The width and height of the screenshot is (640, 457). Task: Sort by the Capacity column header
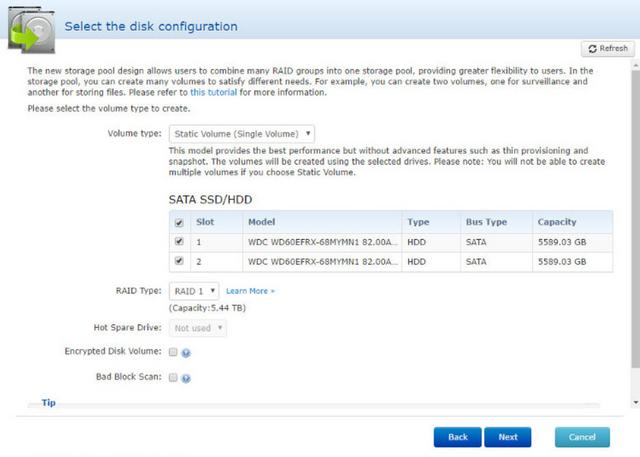(573, 222)
